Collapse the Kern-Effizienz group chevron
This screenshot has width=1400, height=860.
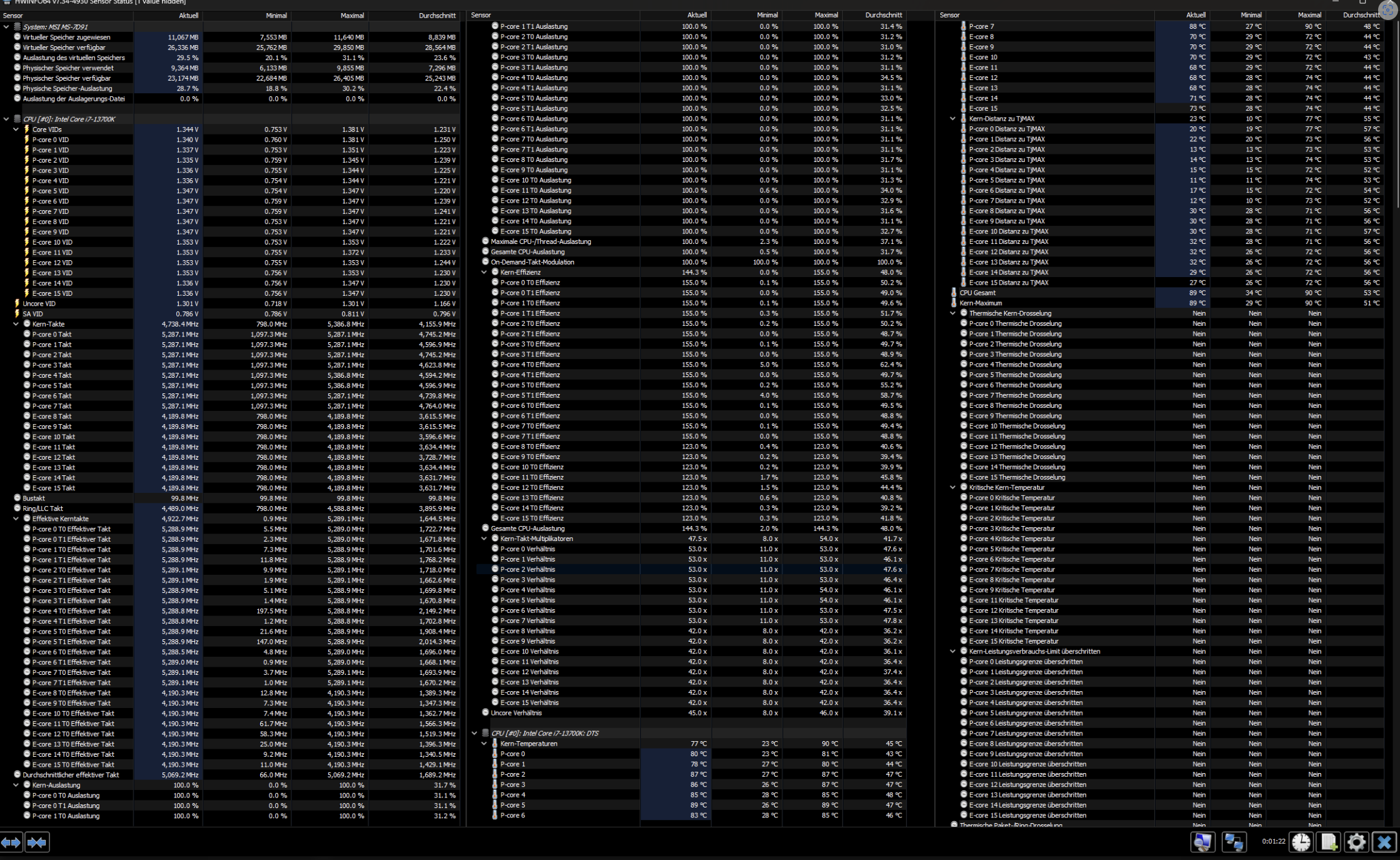pyautogui.click(x=484, y=273)
